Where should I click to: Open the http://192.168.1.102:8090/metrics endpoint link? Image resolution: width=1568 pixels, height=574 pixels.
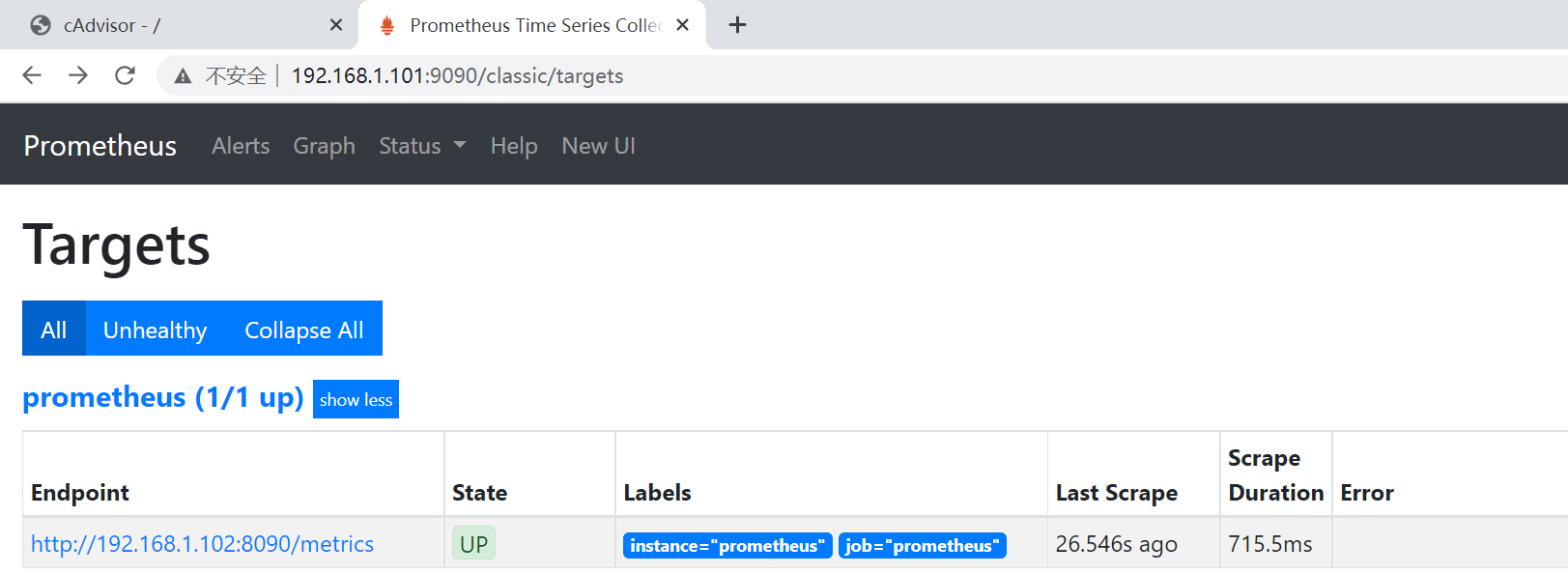[x=203, y=544]
